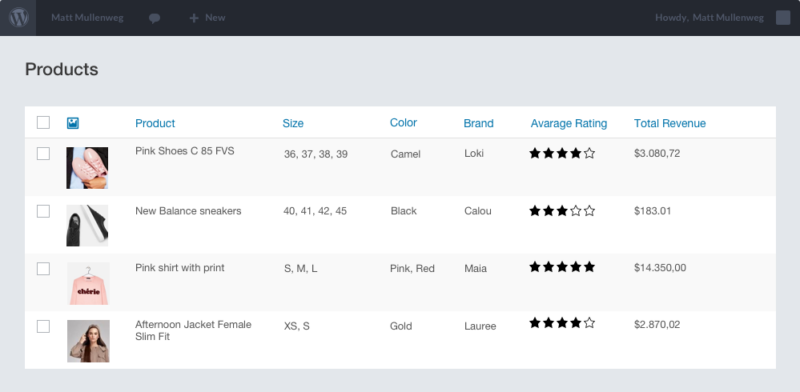Open the comments bubble icon
This screenshot has height=392, width=800.
coord(155,18)
